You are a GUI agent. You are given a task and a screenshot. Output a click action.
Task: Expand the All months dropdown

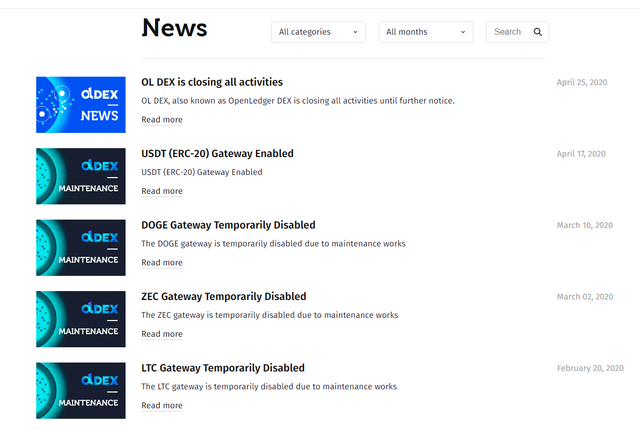click(426, 32)
